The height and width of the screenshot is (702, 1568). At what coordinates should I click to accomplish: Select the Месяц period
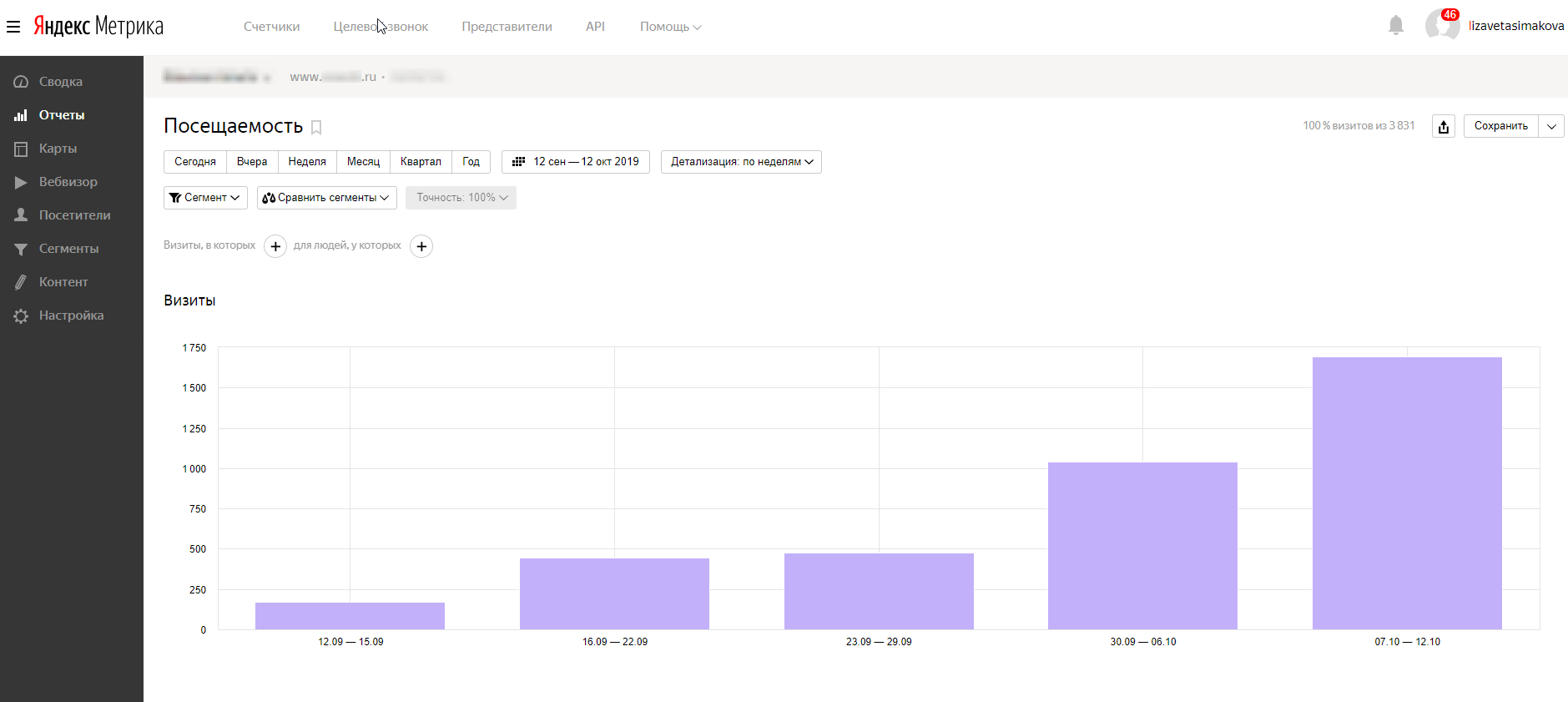click(363, 162)
